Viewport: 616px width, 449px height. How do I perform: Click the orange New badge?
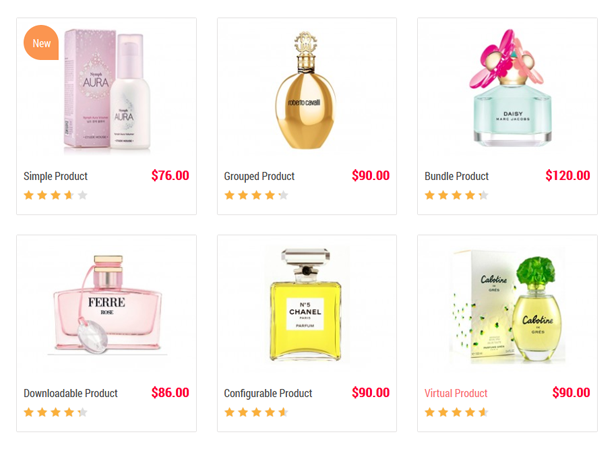click(x=41, y=42)
